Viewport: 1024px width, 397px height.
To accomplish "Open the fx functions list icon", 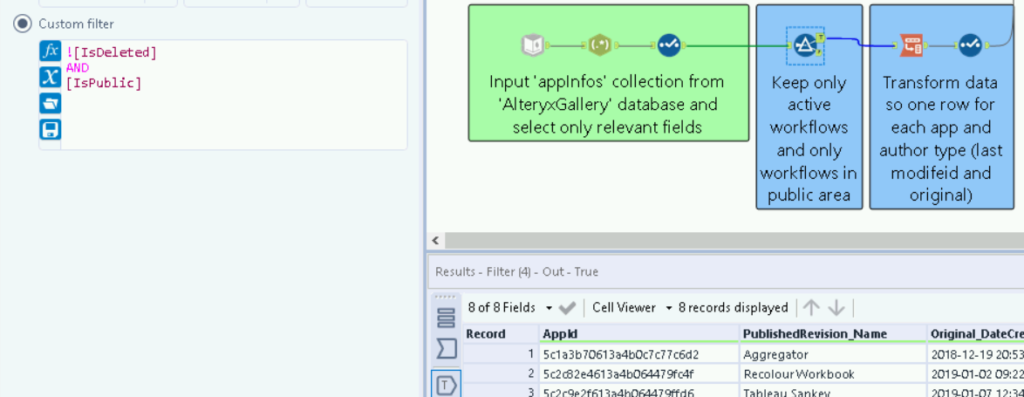I will (50, 51).
